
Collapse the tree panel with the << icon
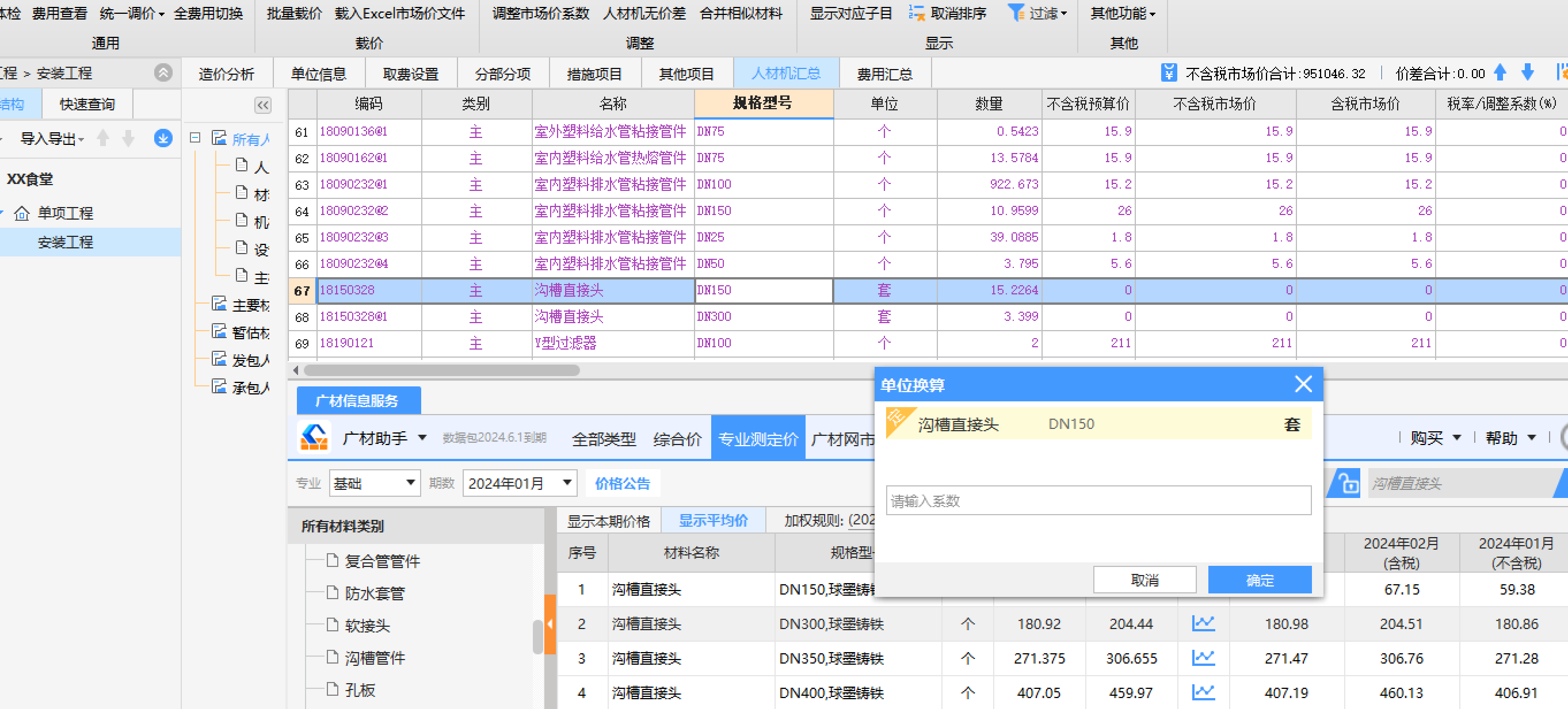tap(263, 105)
